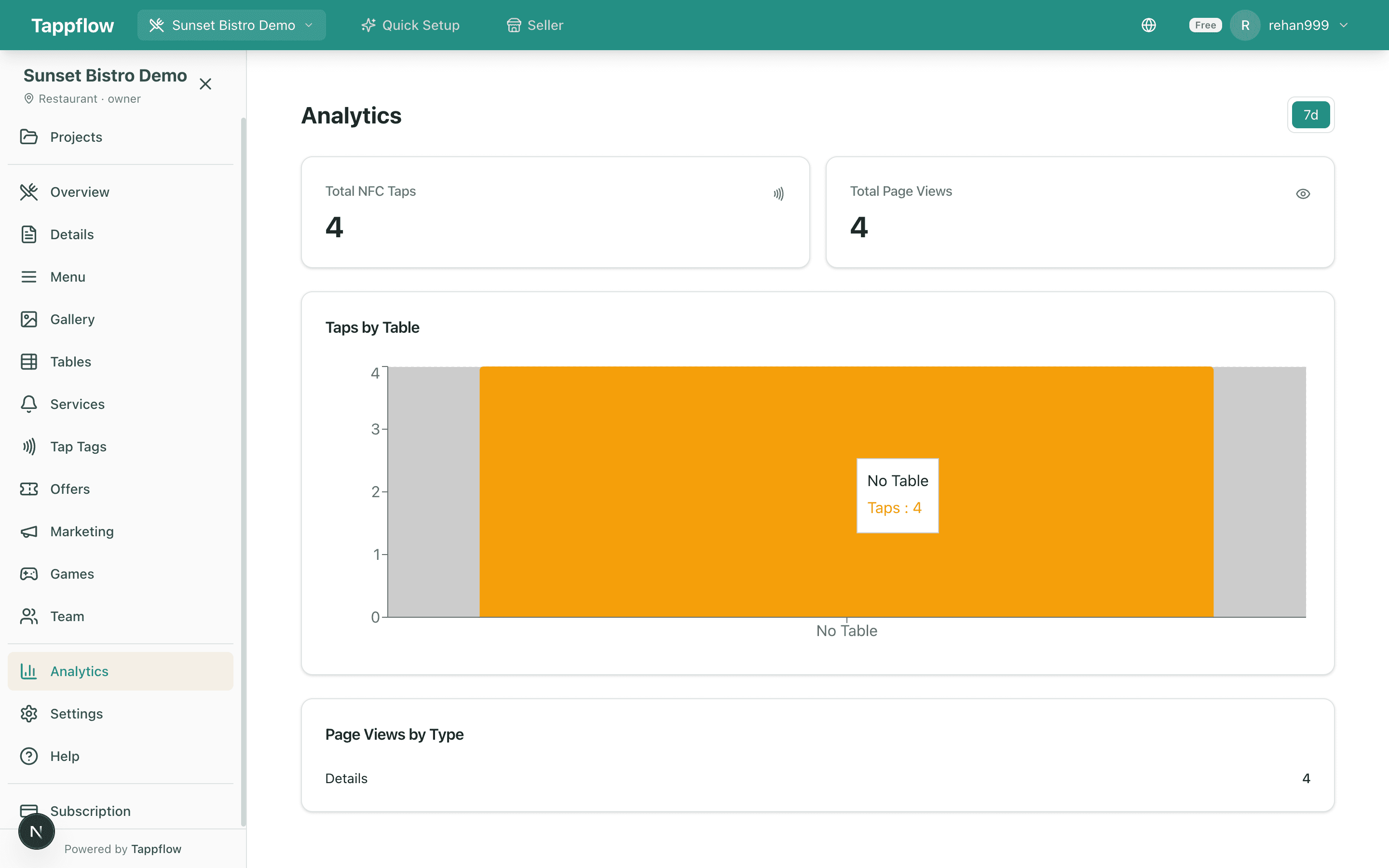
Task: Close the Sunset Bistro Demo panel
Action: coord(205,84)
